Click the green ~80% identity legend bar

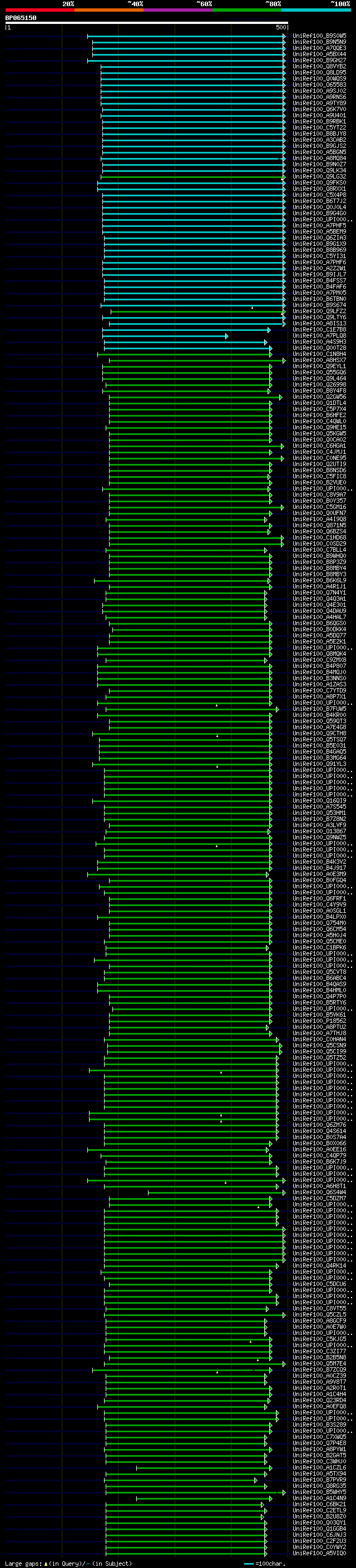247,10
